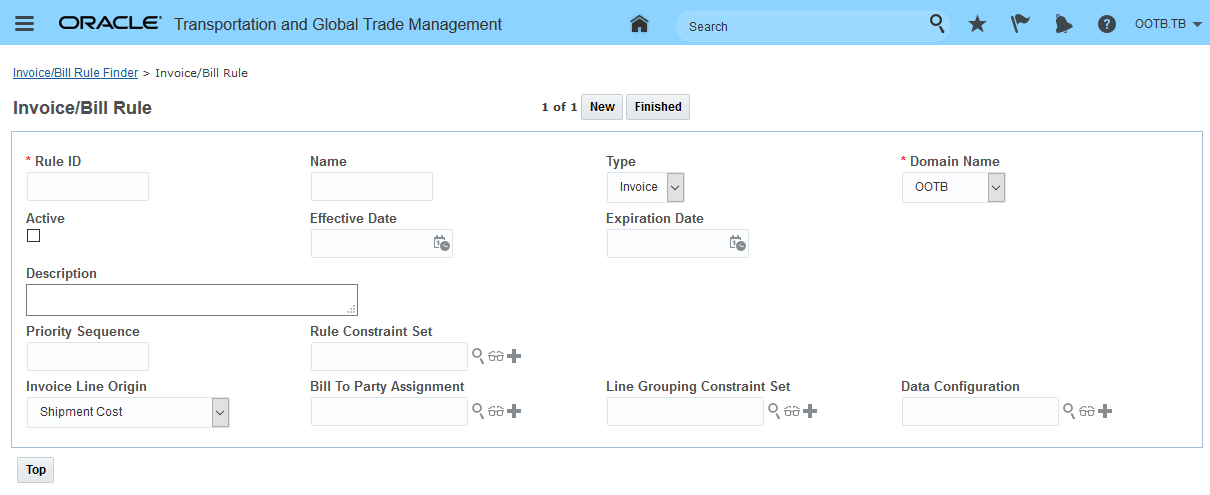View the Bill To Party Assignment glasses icon
This screenshot has width=1210, height=495.
pos(496,411)
